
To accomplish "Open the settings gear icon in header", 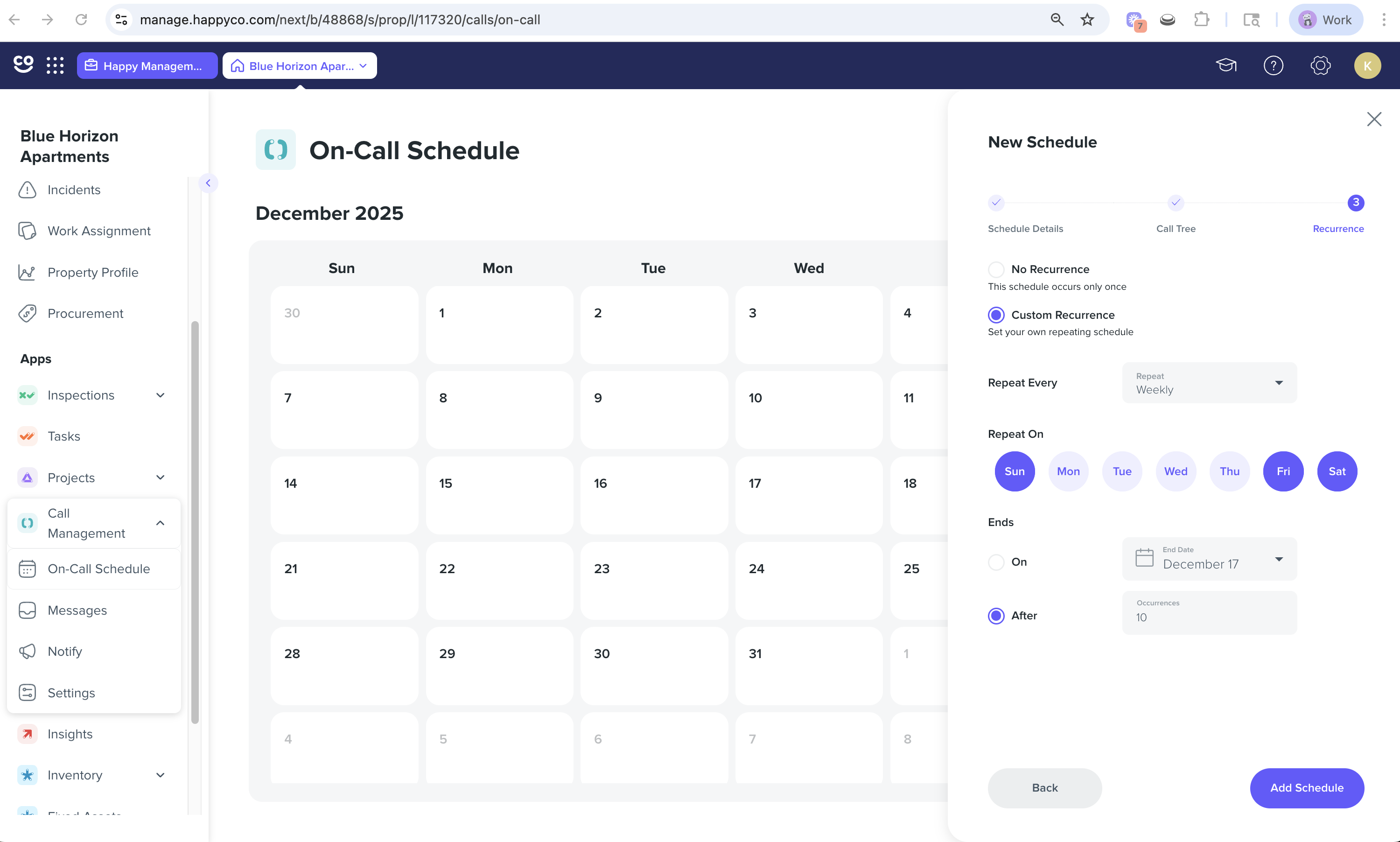I will tap(1321, 65).
